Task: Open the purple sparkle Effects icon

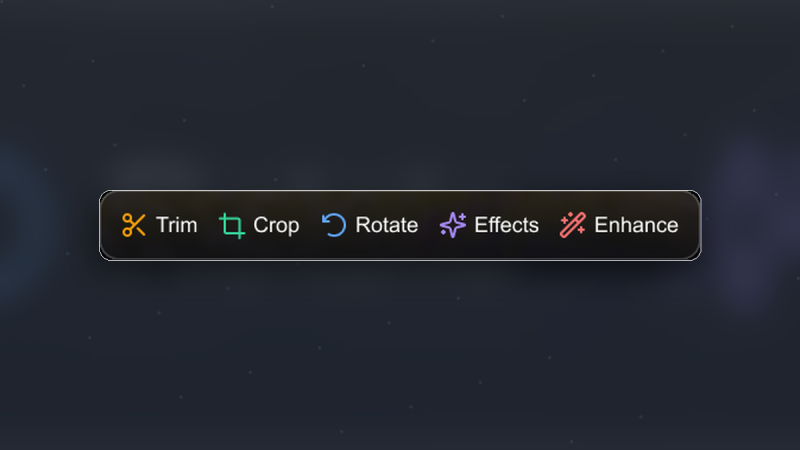Action: [453, 225]
